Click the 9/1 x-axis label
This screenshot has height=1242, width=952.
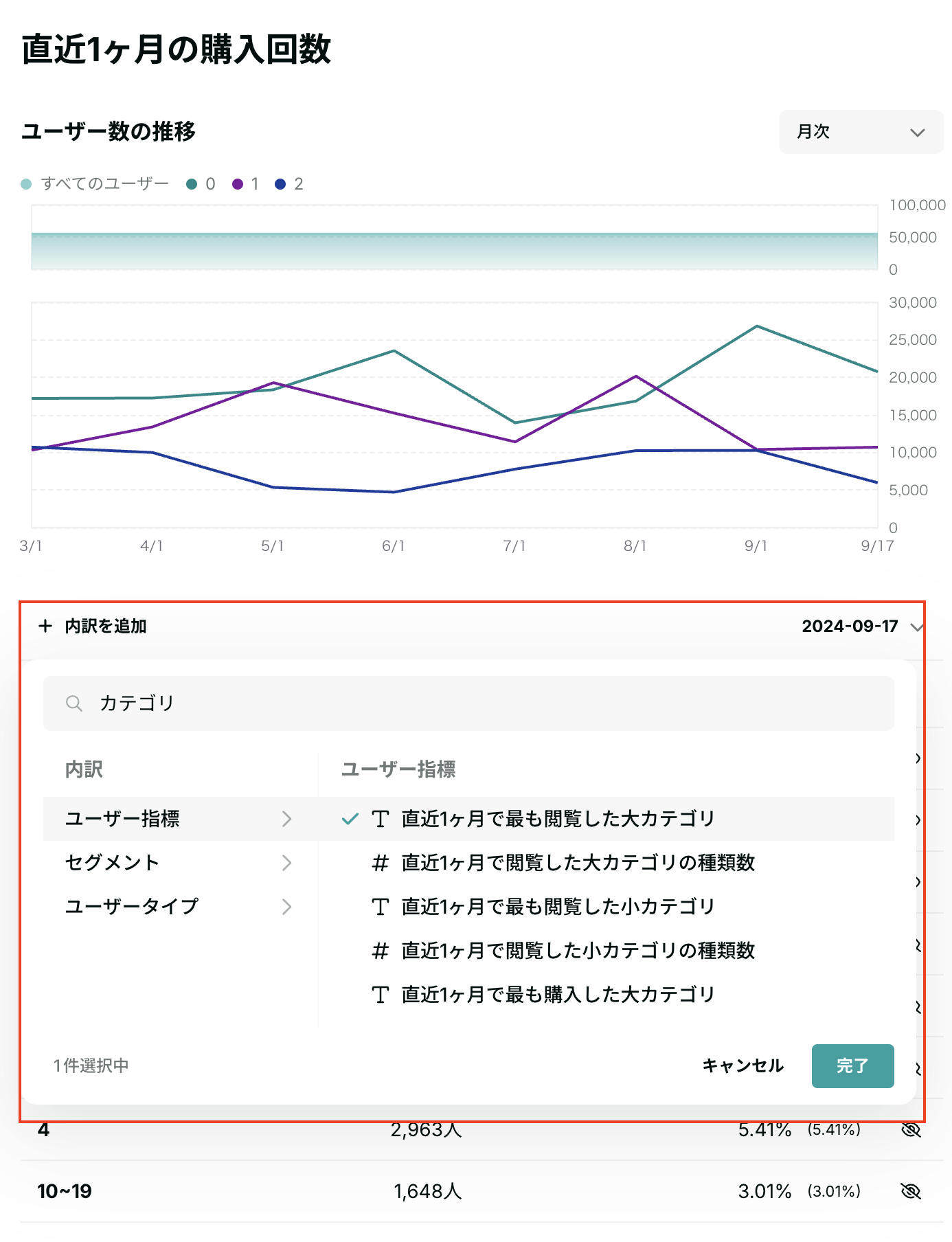(756, 546)
